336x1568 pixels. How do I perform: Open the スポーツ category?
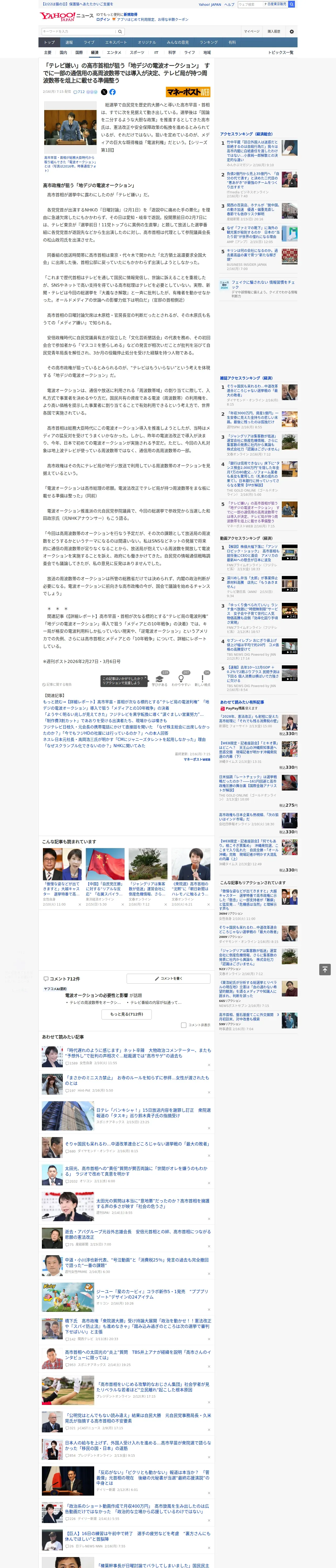click(x=137, y=52)
